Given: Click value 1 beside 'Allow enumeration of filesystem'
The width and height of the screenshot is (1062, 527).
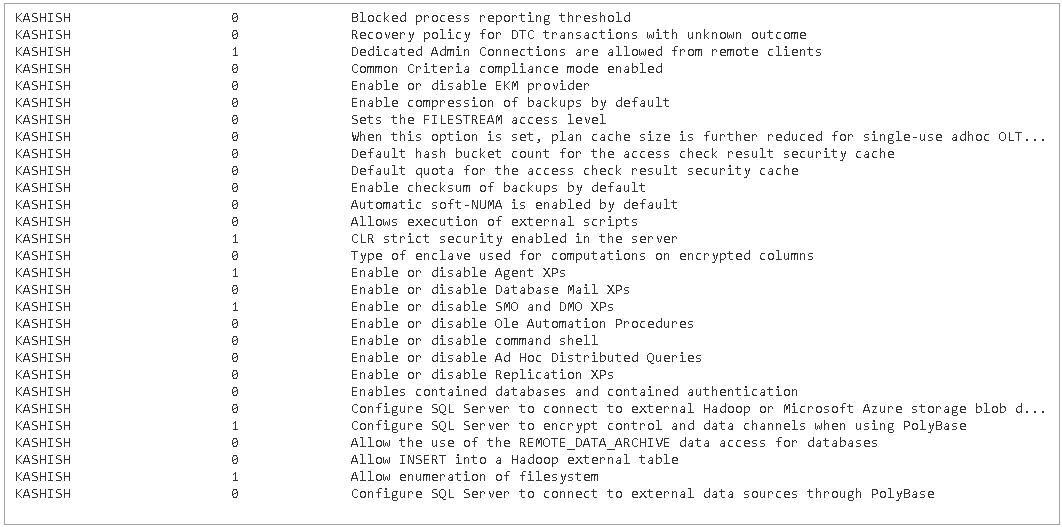Looking at the screenshot, I should pos(234,476).
